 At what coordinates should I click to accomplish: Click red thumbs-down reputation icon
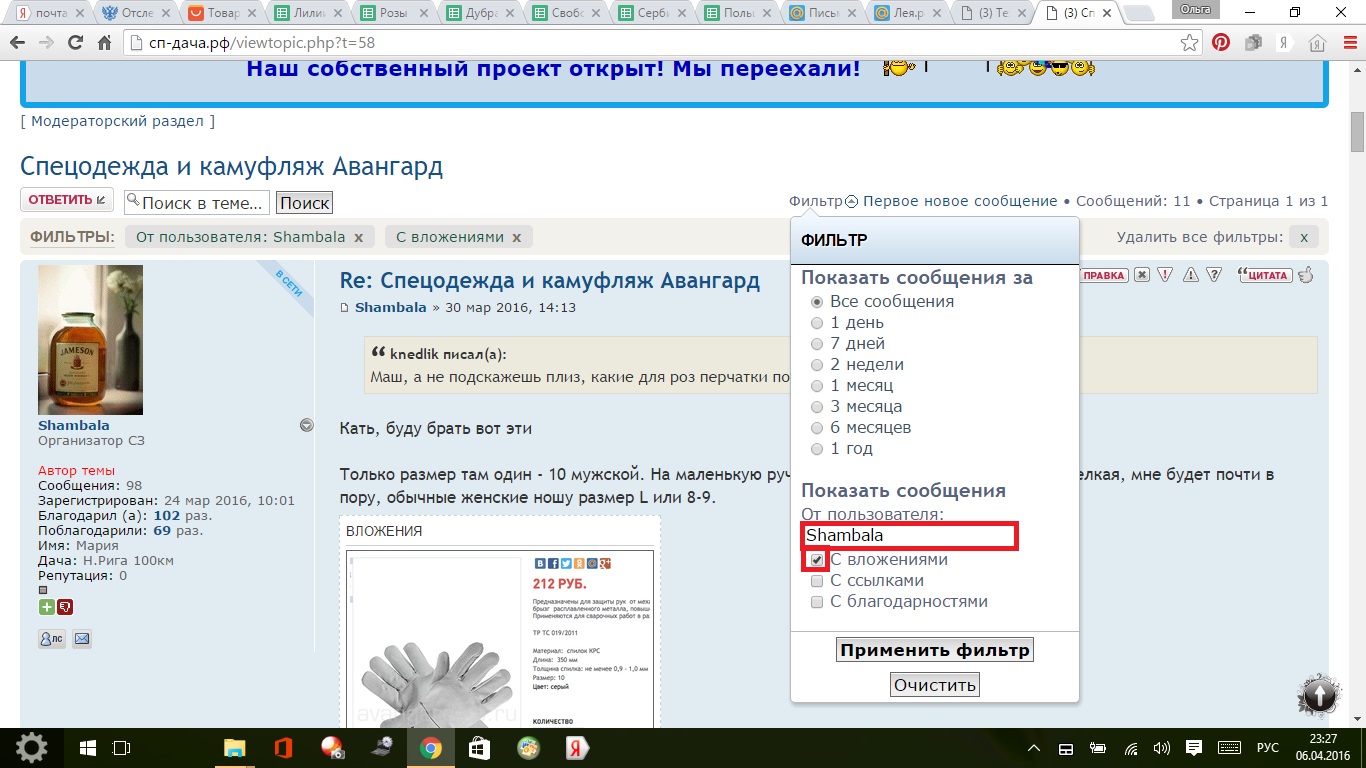pyautogui.click(x=65, y=607)
